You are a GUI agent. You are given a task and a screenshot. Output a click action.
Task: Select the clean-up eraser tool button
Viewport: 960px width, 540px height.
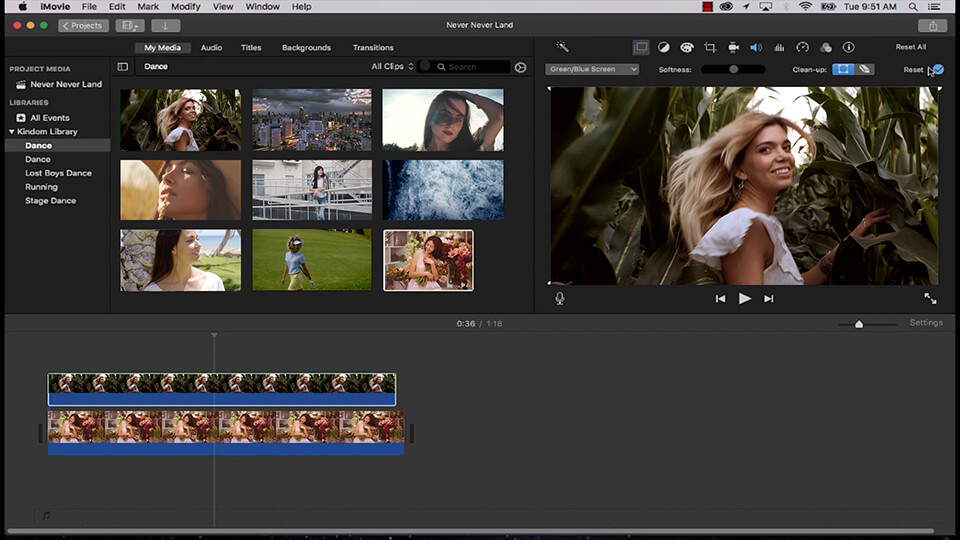point(865,69)
